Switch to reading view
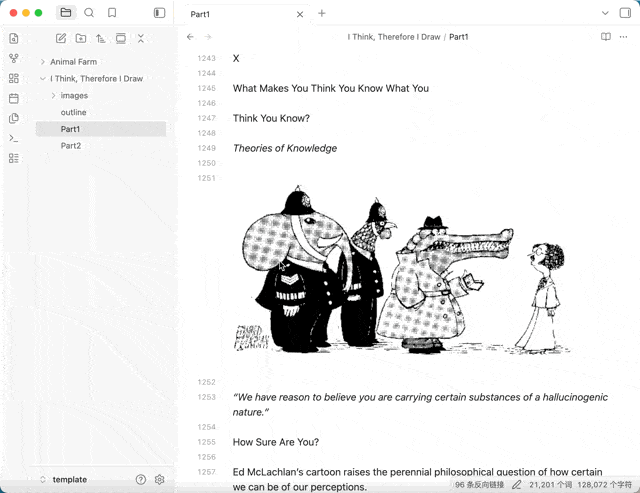The width and height of the screenshot is (640, 493). tap(606, 37)
